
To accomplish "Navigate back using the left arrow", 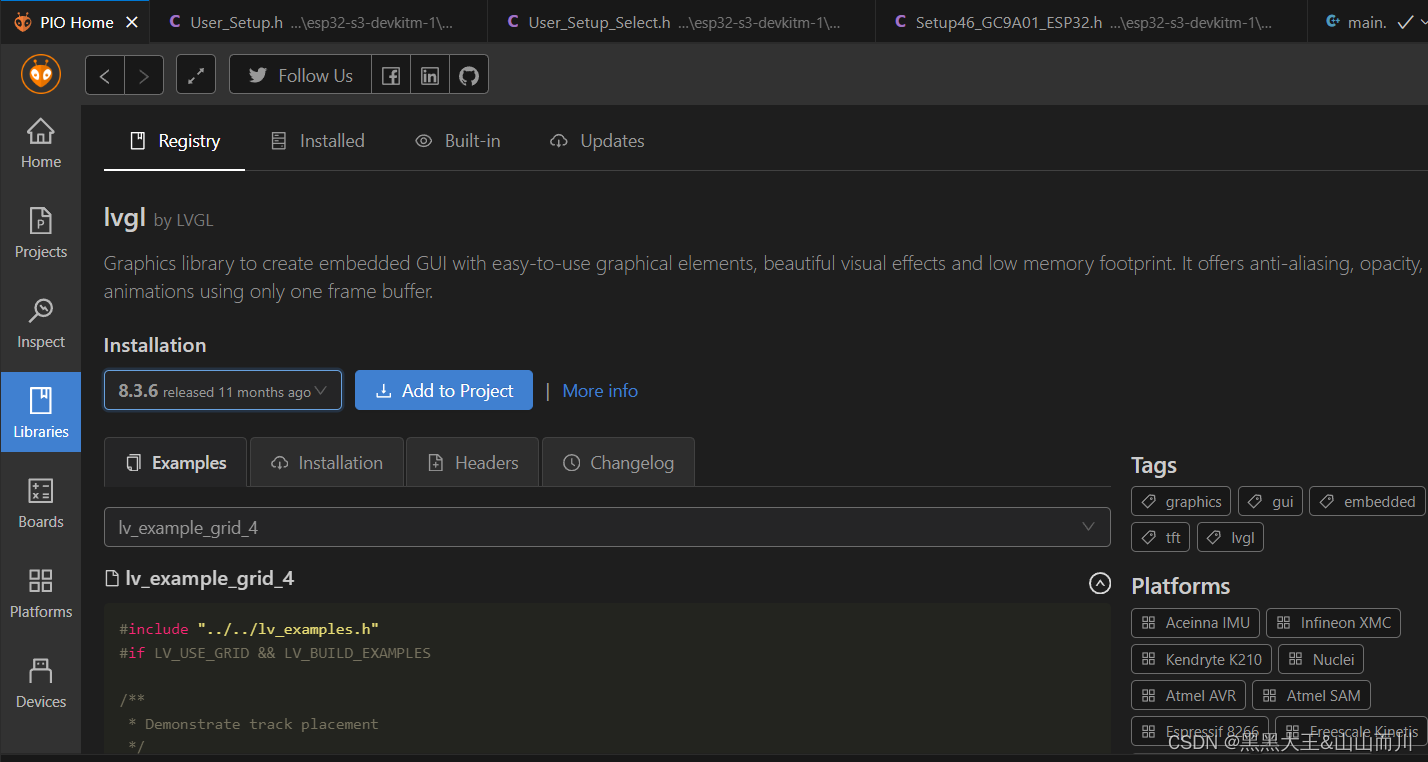I will point(104,74).
